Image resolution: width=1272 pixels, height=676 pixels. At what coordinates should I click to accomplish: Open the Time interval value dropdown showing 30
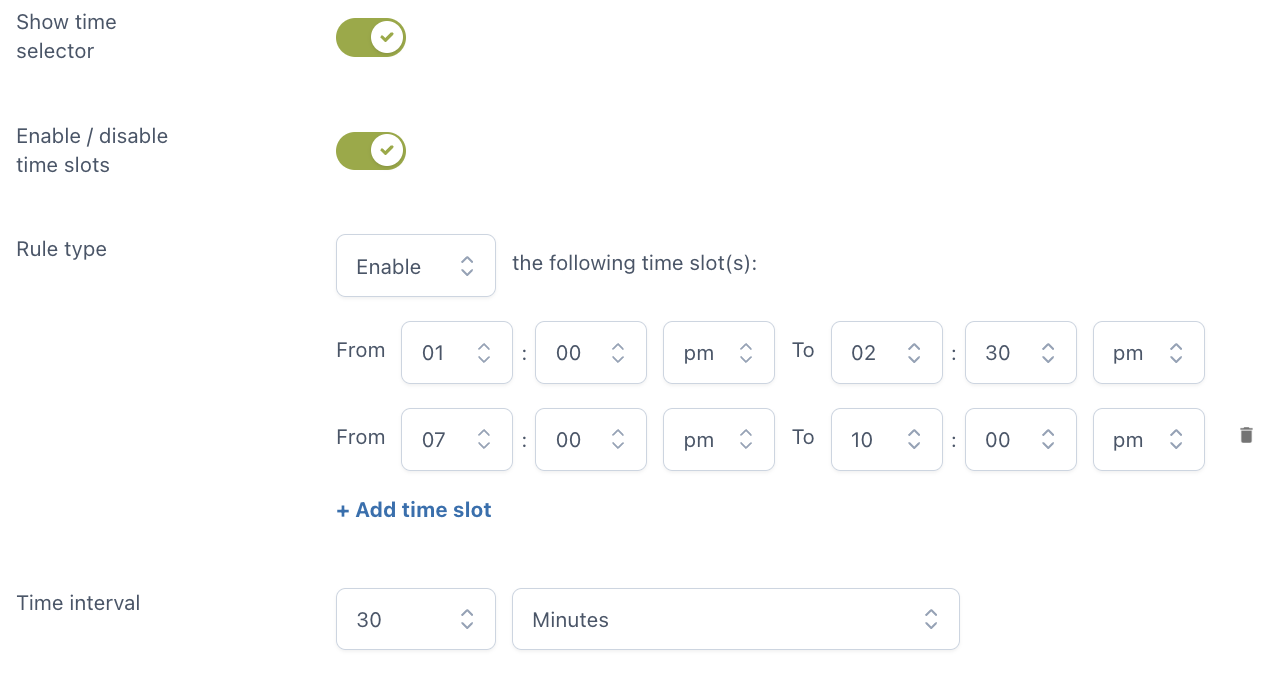[x=416, y=619]
